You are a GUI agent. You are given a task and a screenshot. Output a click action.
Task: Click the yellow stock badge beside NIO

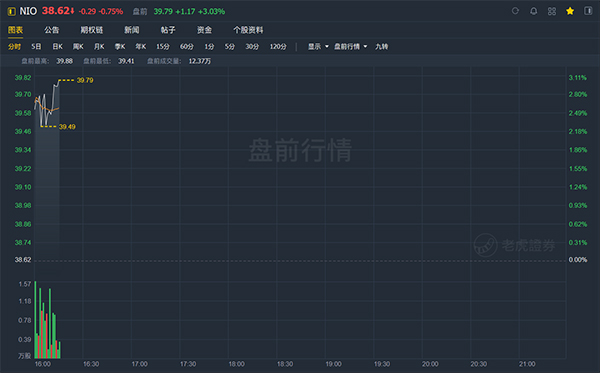[x=12, y=11]
